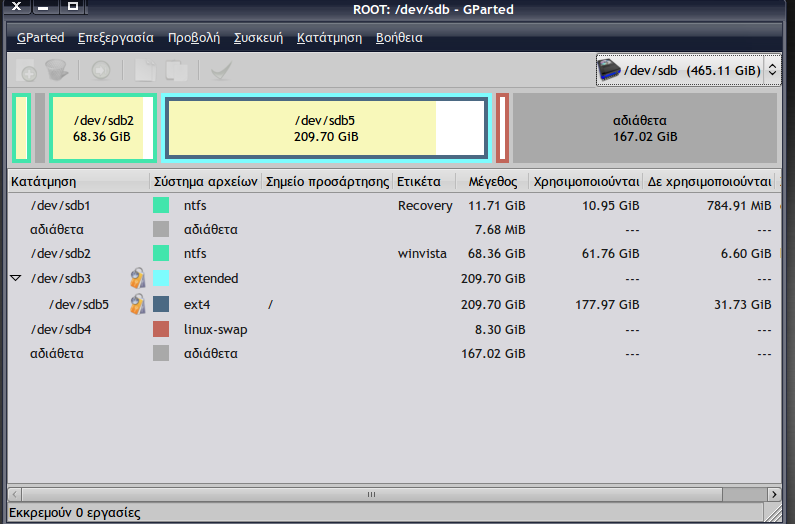795x524 pixels.
Task: Click the green ntfs swatch for /dev/sdb1
Action: click(x=161, y=205)
